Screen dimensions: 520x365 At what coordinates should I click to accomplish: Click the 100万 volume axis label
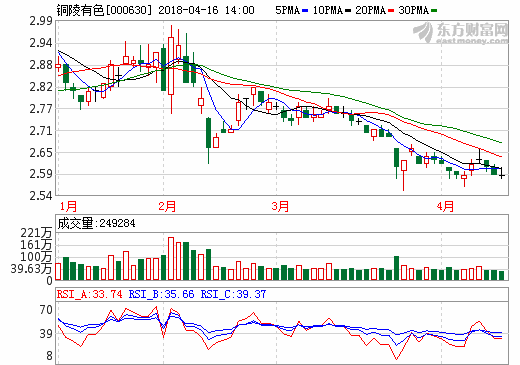click(37, 257)
